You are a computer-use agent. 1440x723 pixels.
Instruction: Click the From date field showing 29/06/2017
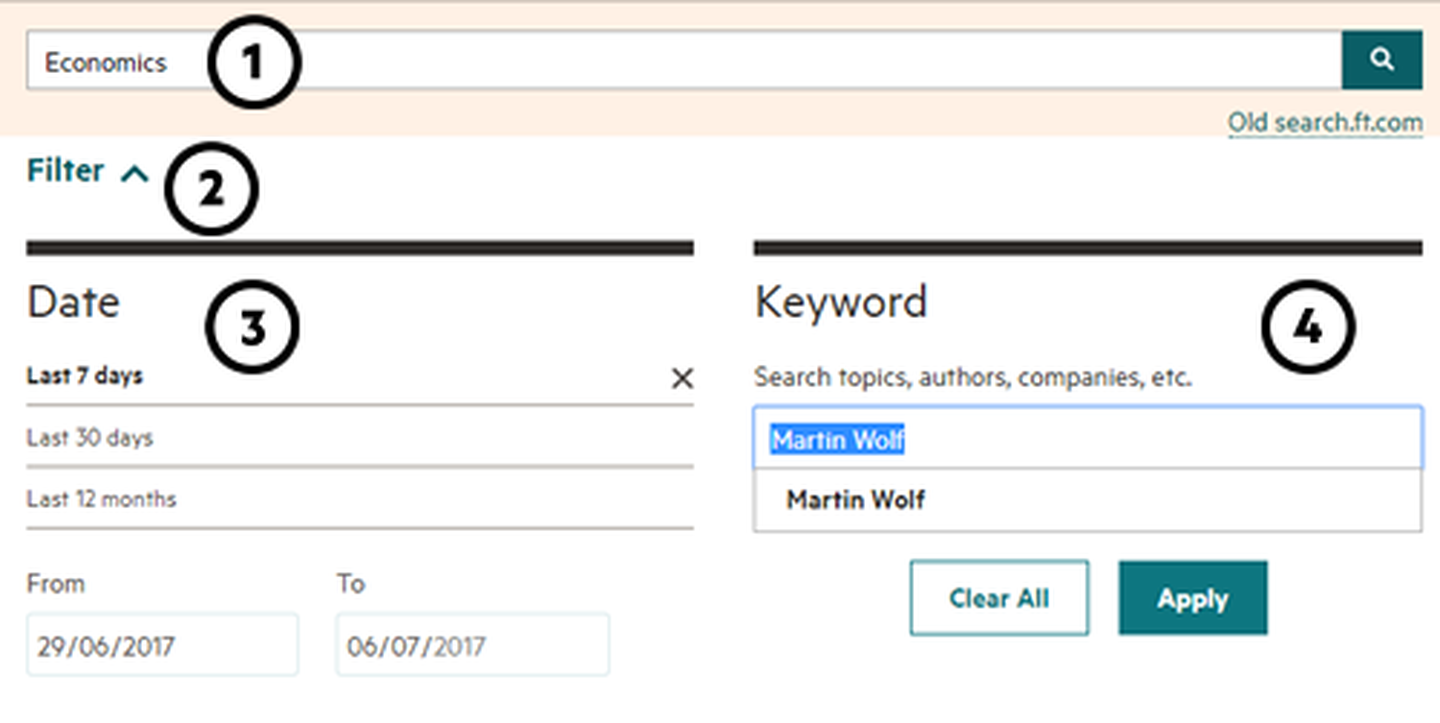click(162, 644)
